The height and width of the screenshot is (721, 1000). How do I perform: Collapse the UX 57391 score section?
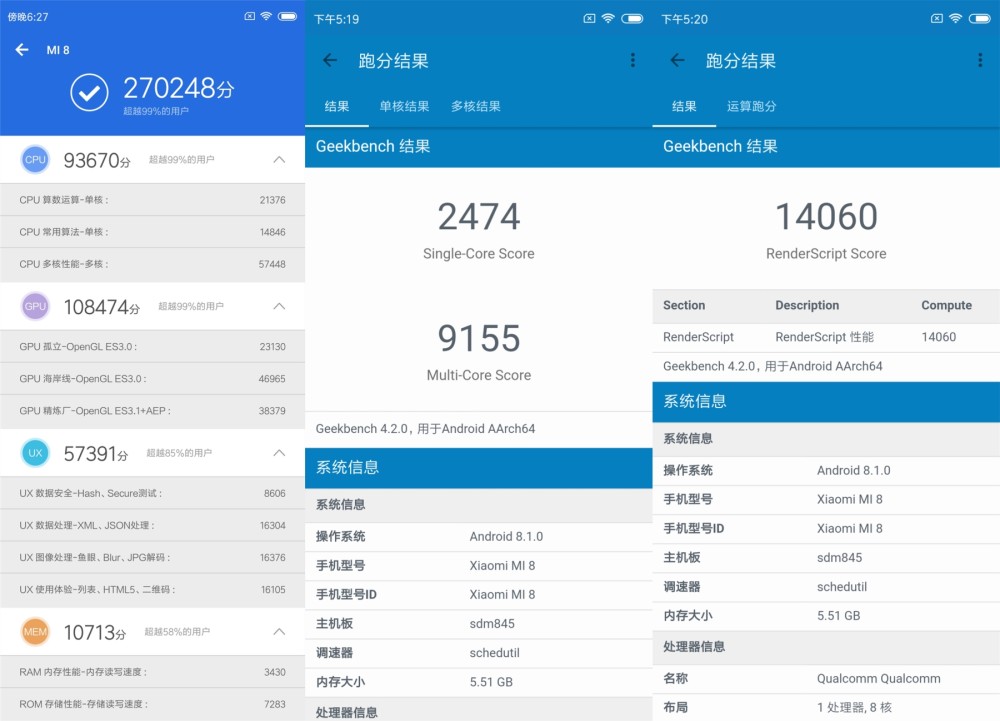(279, 453)
